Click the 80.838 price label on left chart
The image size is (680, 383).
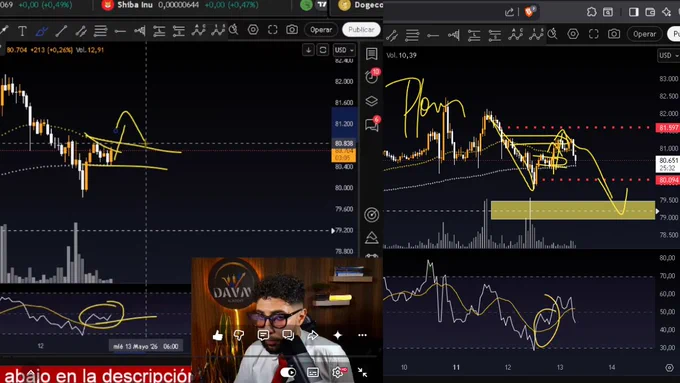344,143
